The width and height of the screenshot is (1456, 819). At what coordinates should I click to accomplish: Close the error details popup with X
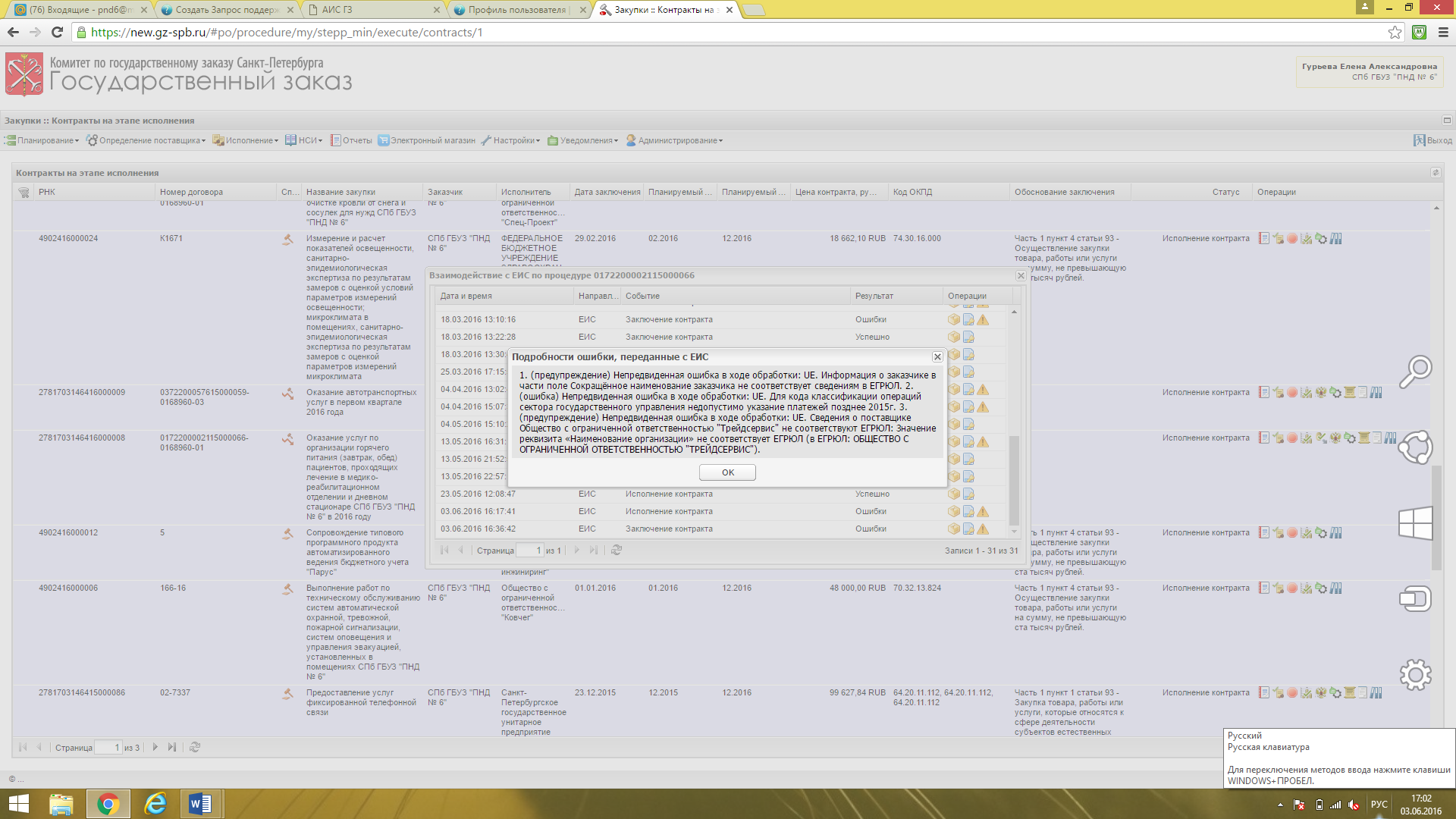point(937,356)
